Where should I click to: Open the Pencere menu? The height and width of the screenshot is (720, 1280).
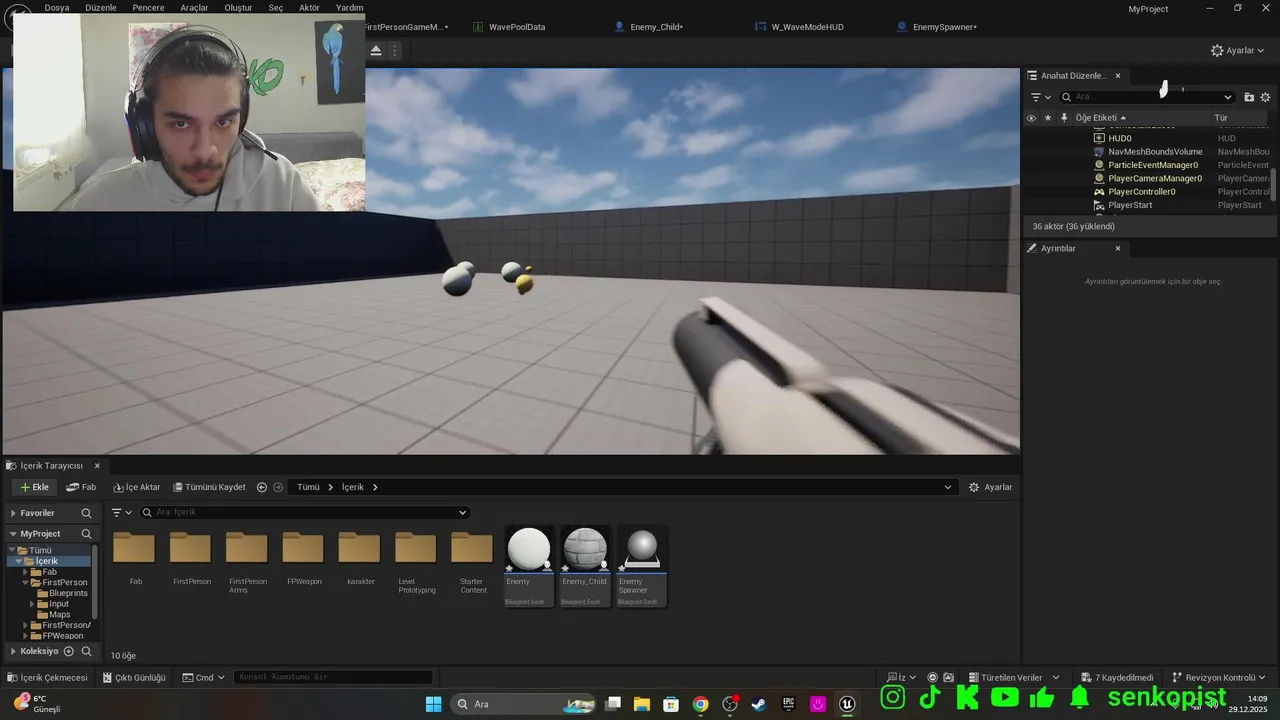pos(148,7)
